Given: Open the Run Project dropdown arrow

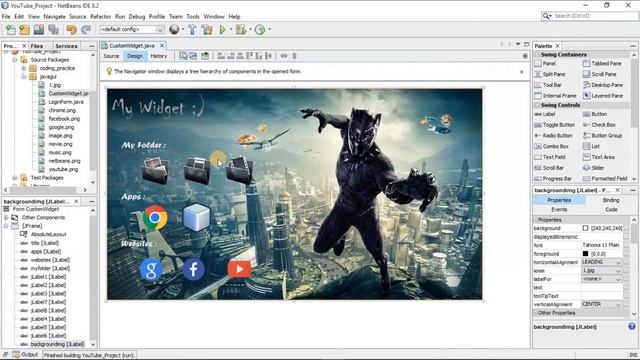Looking at the screenshot, I should [231, 29].
